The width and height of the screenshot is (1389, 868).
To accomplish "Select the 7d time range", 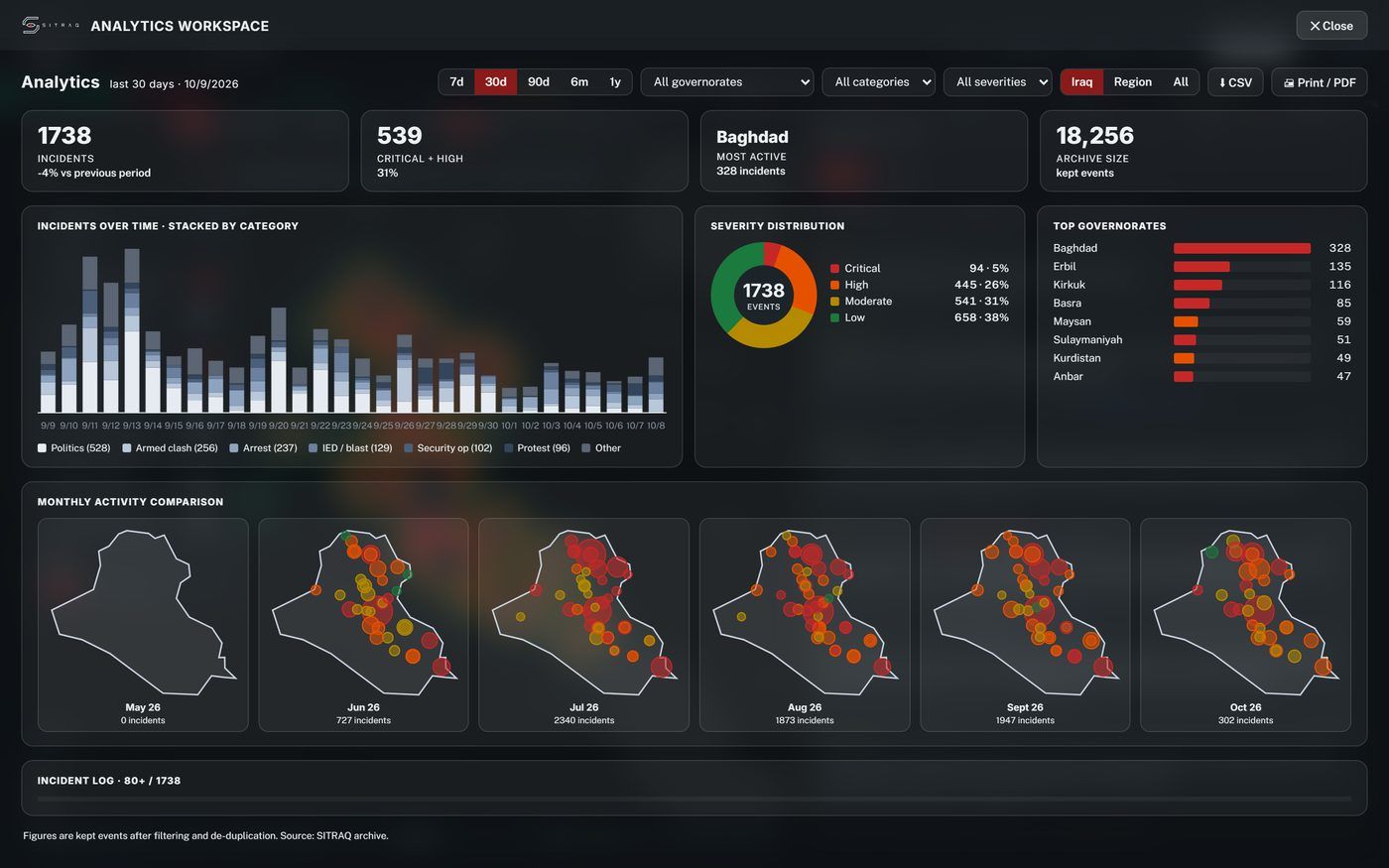I will click(x=456, y=82).
